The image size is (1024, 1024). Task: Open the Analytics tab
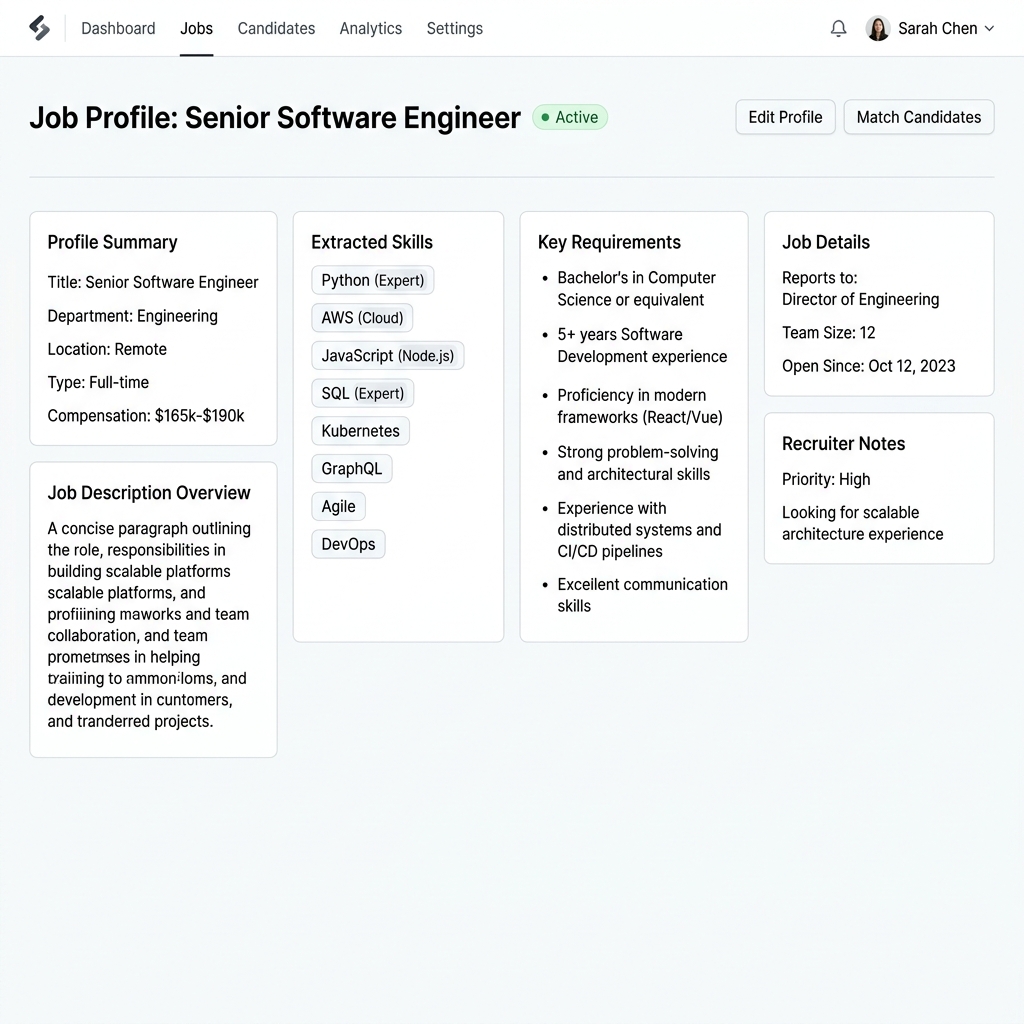(370, 28)
